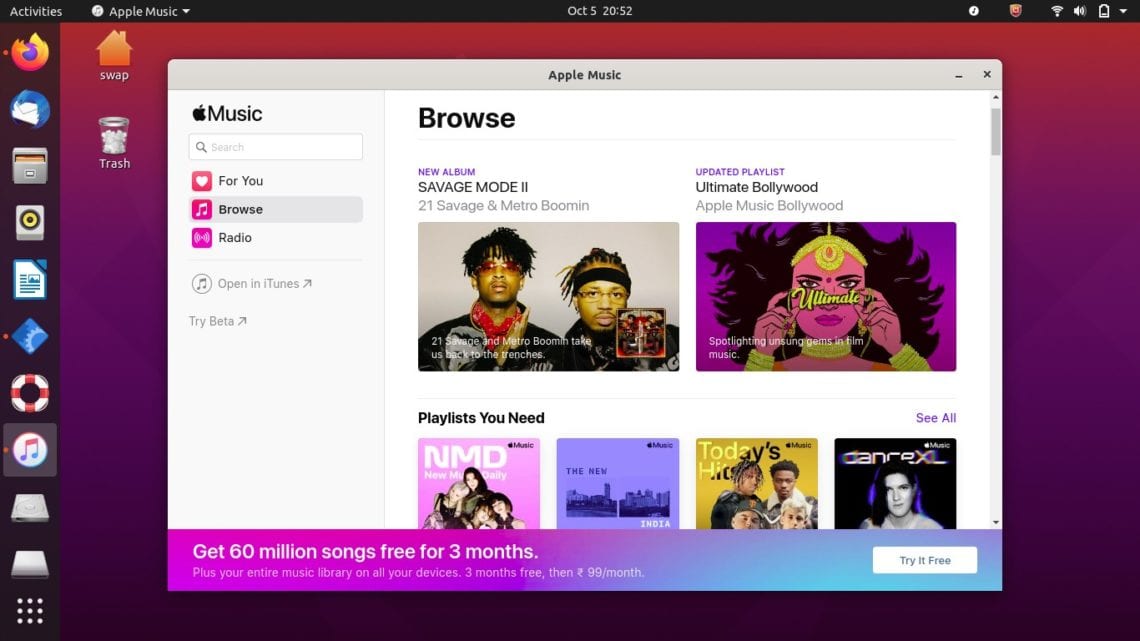Image resolution: width=1140 pixels, height=641 pixels.
Task: Open the Activities overview
Action: pos(37,11)
